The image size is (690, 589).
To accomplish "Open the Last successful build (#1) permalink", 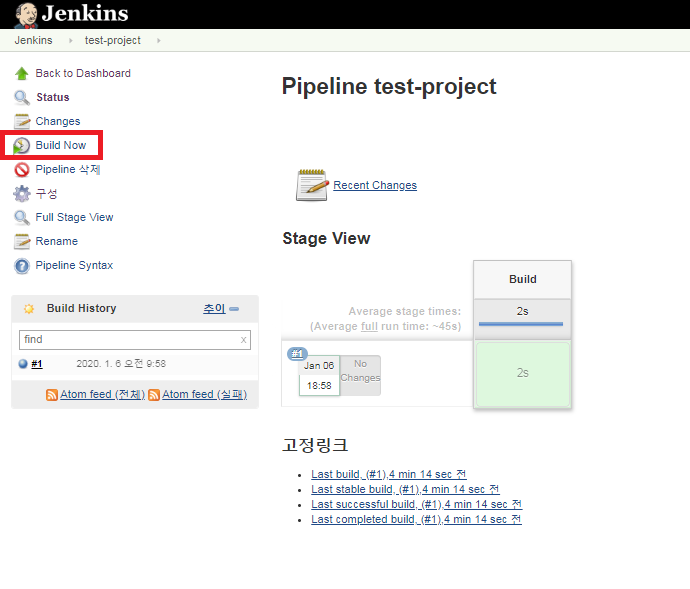I will (416, 504).
